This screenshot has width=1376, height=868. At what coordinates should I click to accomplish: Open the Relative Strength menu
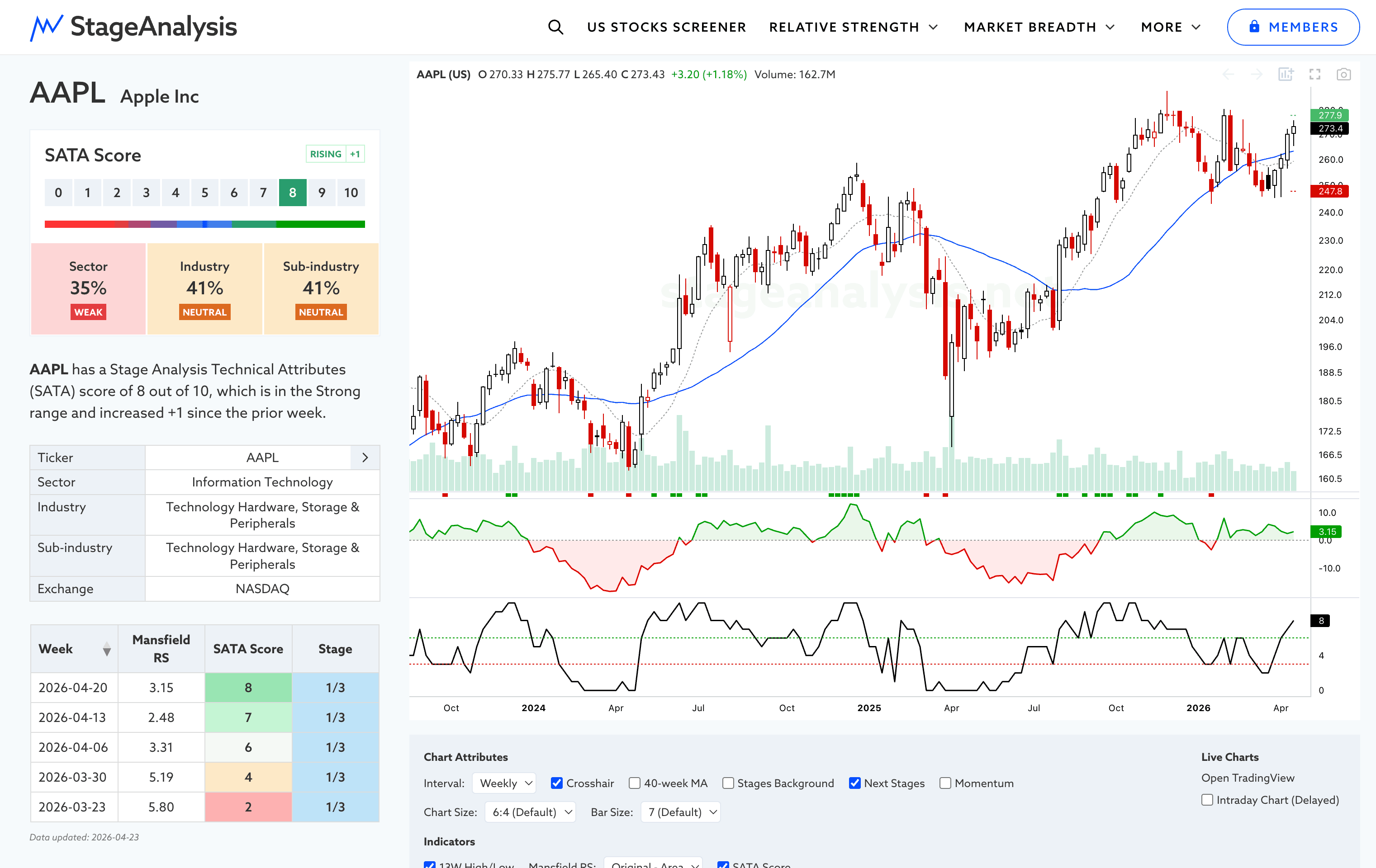[853, 27]
